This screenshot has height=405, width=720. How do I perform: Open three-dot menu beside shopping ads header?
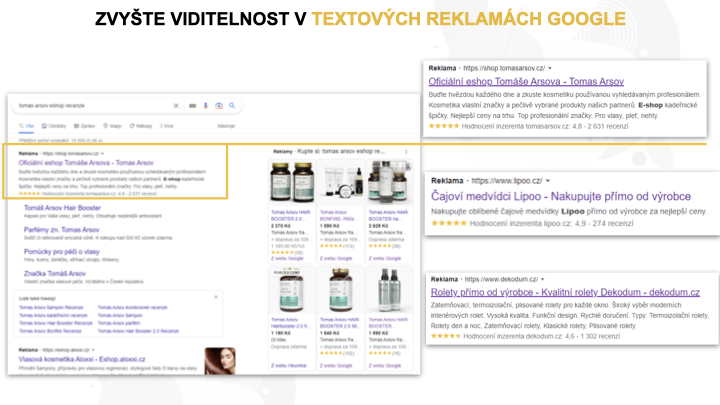coord(406,152)
